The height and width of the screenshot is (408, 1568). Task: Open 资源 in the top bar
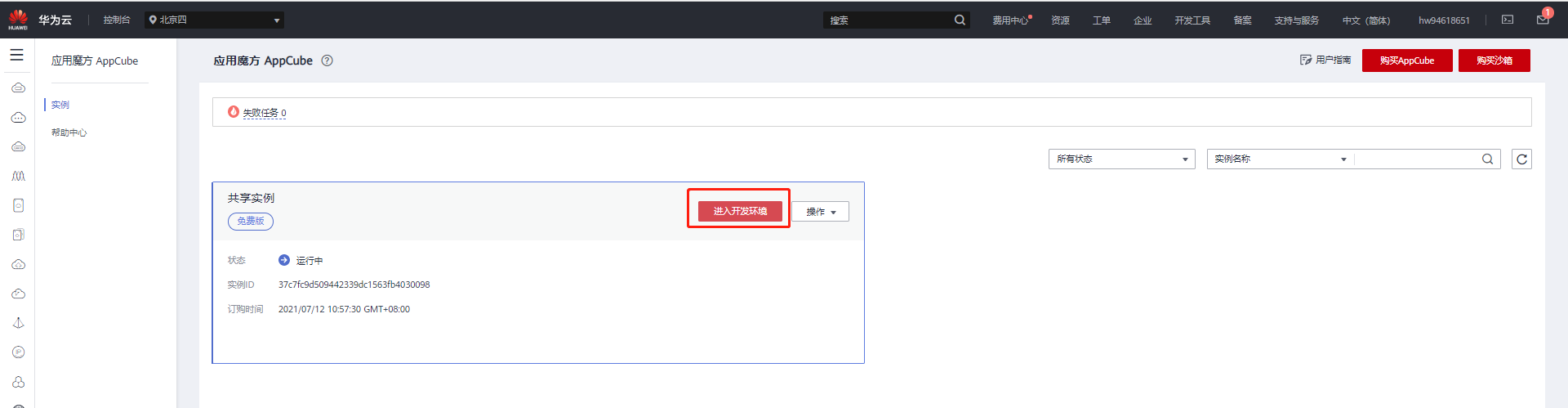[1060, 20]
